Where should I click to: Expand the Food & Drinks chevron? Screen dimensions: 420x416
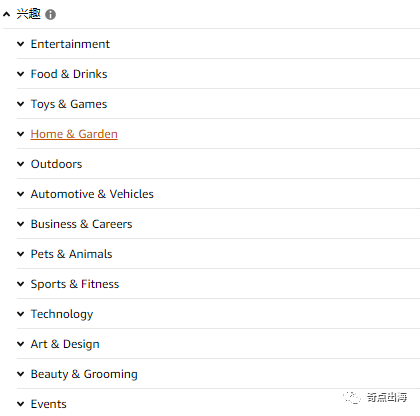pos(21,74)
